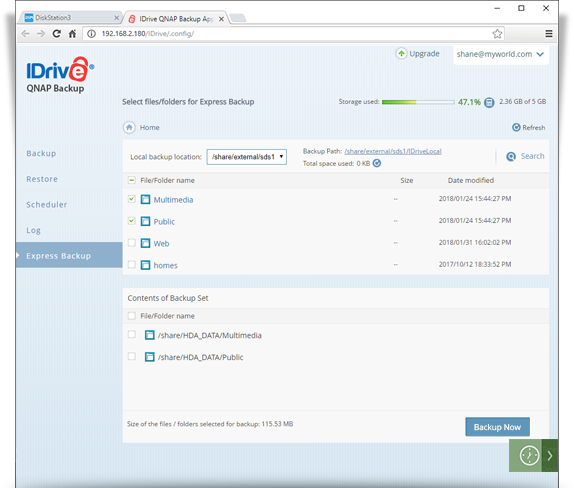574x488 pixels.
Task: Open the Public folder icon
Action: [145, 221]
